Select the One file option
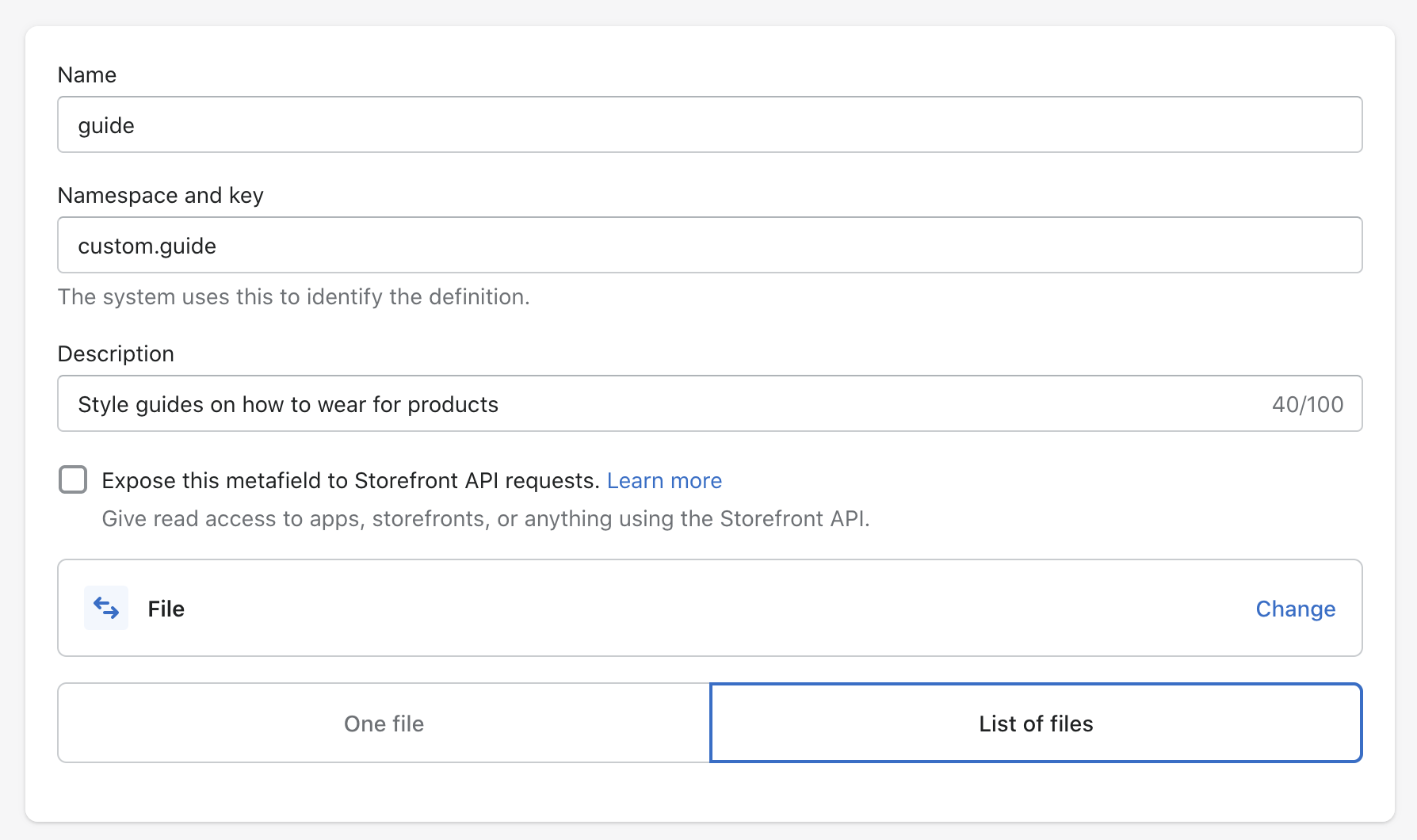1417x840 pixels. point(384,723)
